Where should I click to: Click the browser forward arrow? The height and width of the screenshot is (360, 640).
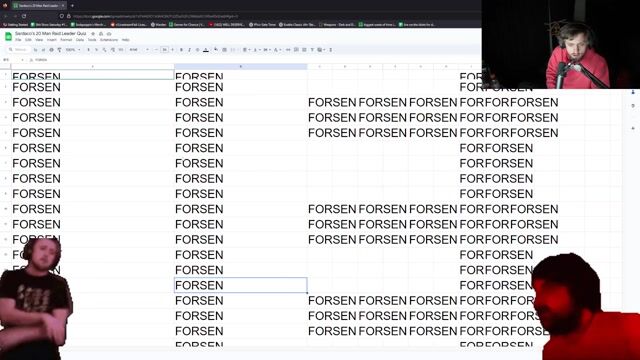pyautogui.click(x=15, y=16)
